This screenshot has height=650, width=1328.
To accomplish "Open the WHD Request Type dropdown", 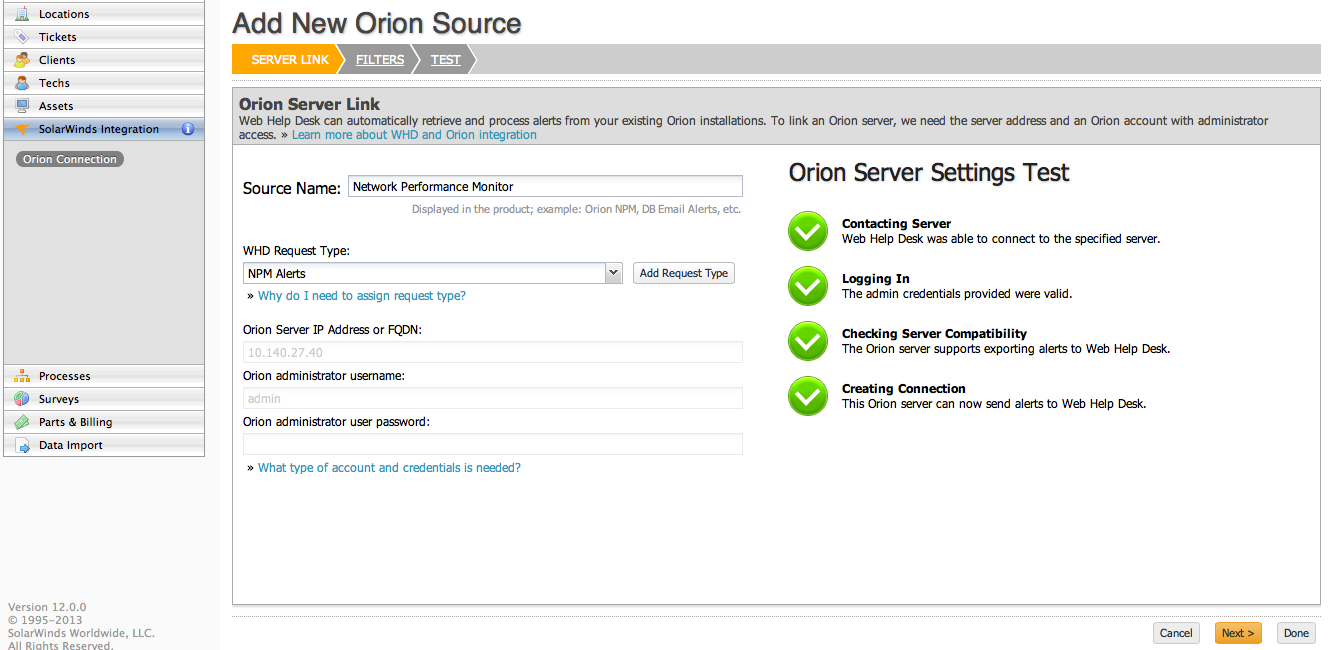I will (x=433, y=273).
